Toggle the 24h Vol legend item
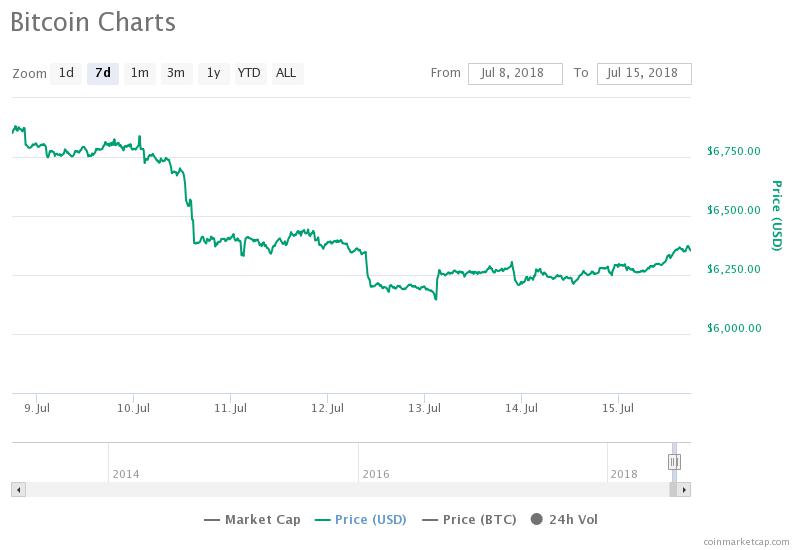The image size is (800, 550). tap(564, 519)
